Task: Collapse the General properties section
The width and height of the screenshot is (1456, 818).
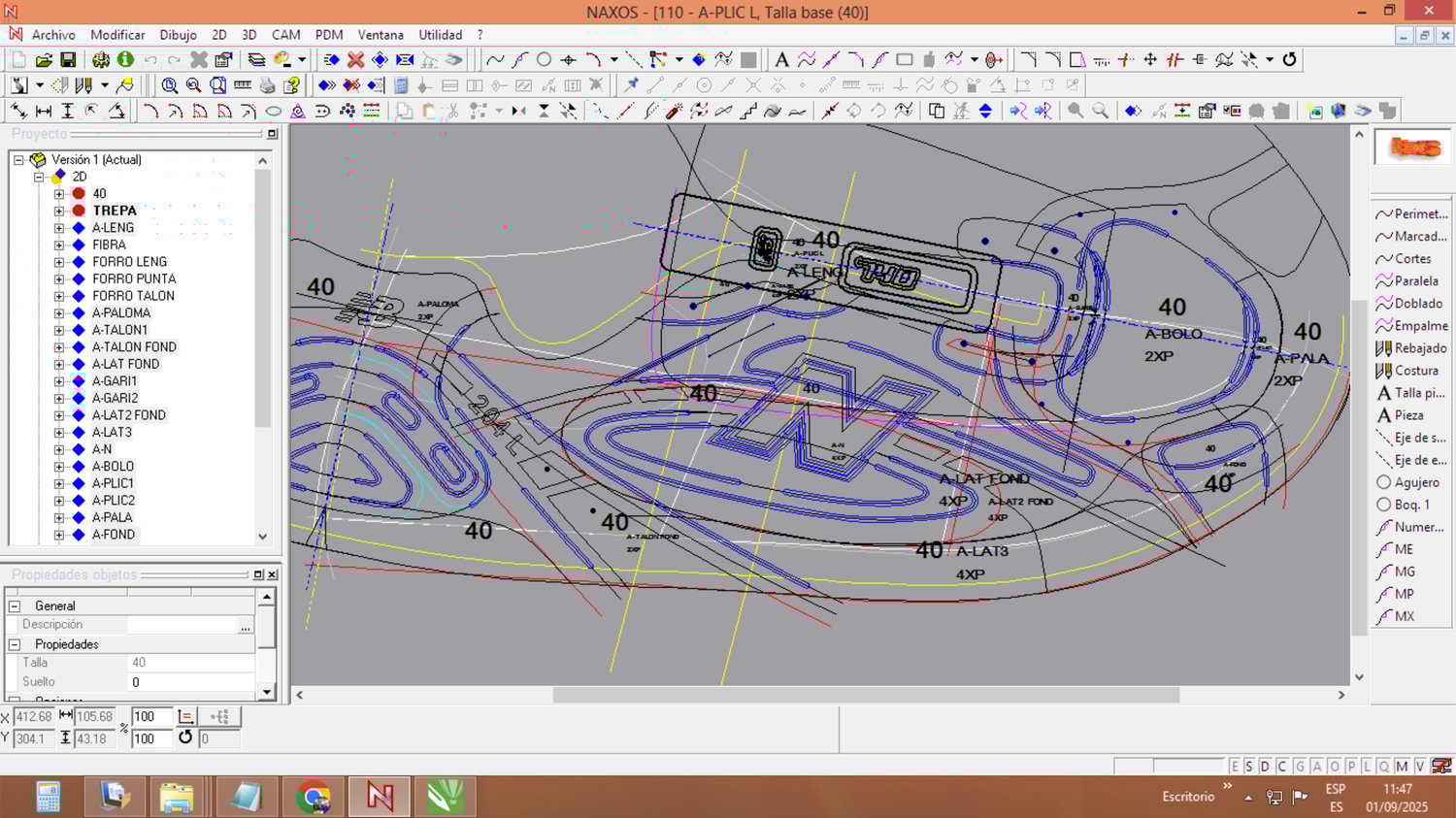Action: (x=15, y=605)
